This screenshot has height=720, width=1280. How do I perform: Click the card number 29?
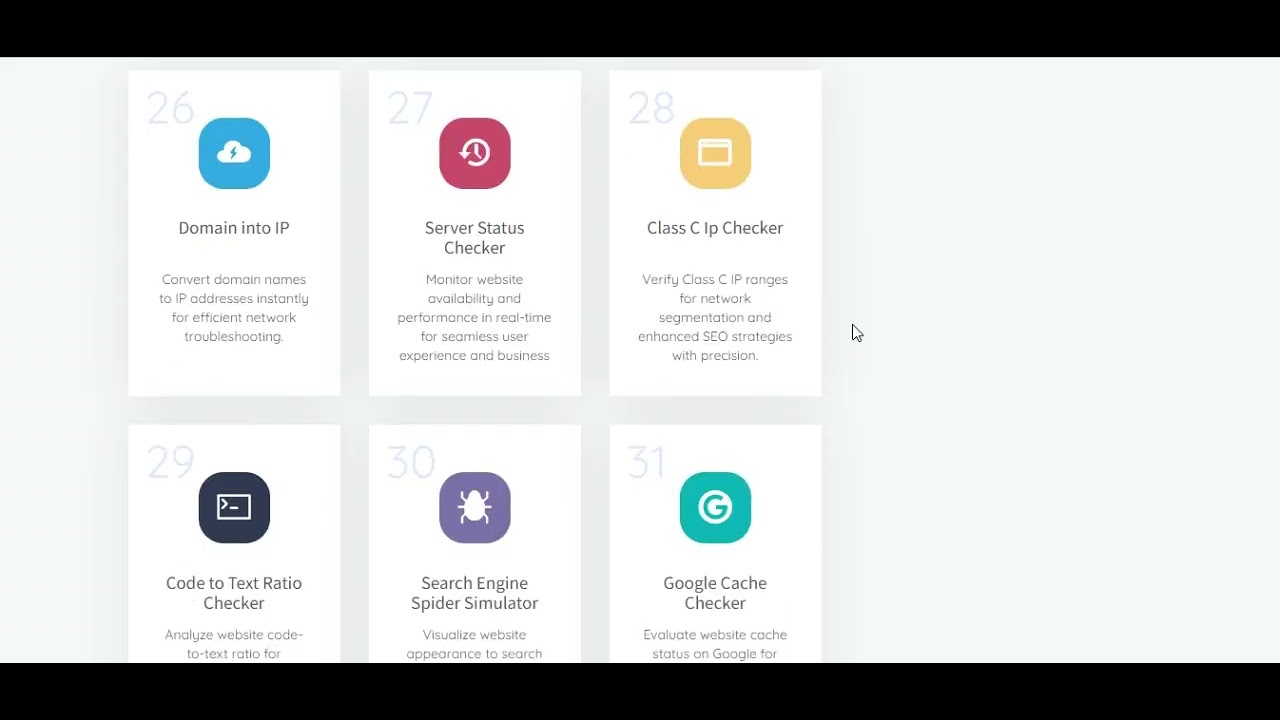170,463
